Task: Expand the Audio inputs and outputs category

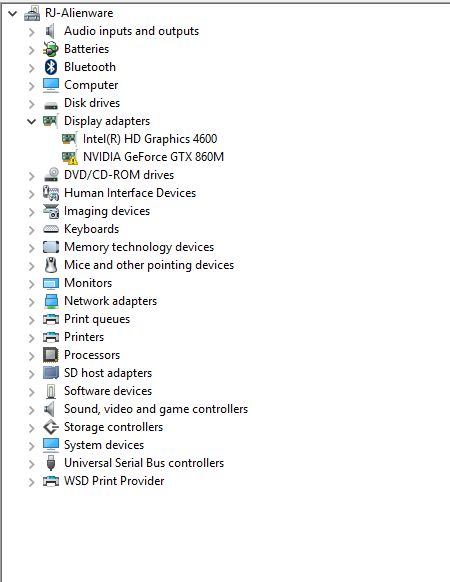Action: [32, 32]
